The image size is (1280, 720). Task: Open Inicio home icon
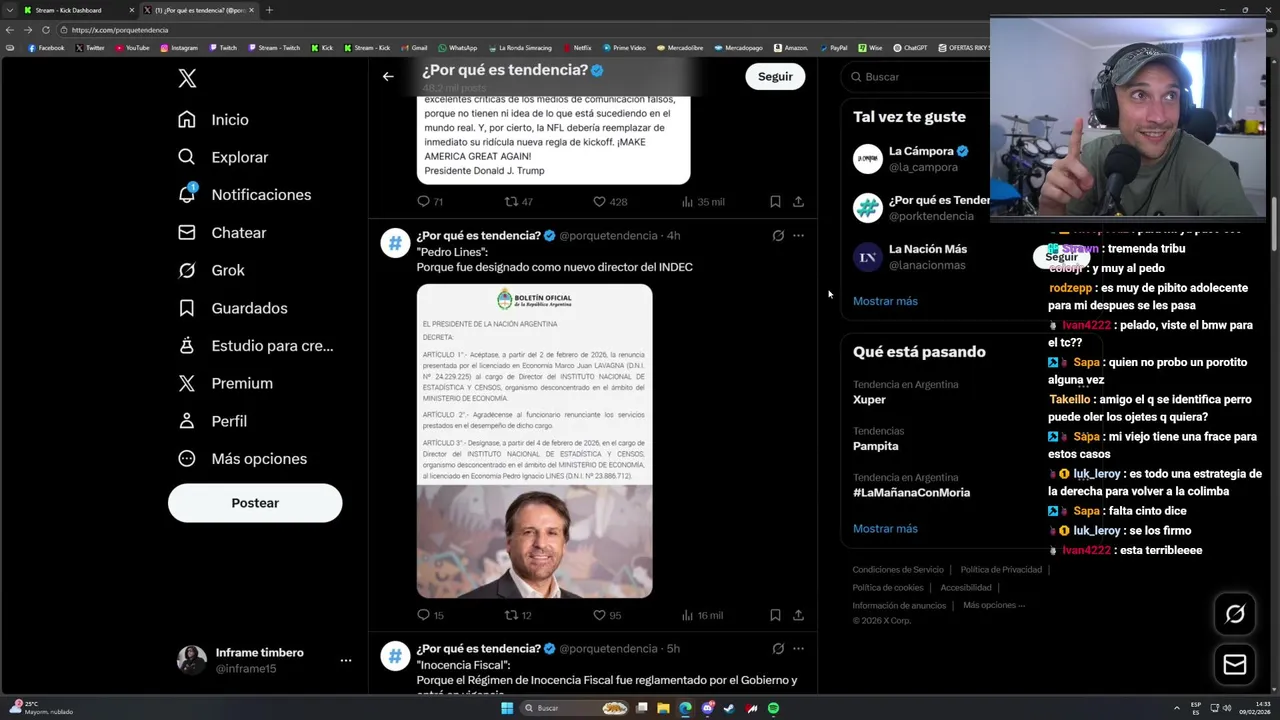click(x=187, y=119)
